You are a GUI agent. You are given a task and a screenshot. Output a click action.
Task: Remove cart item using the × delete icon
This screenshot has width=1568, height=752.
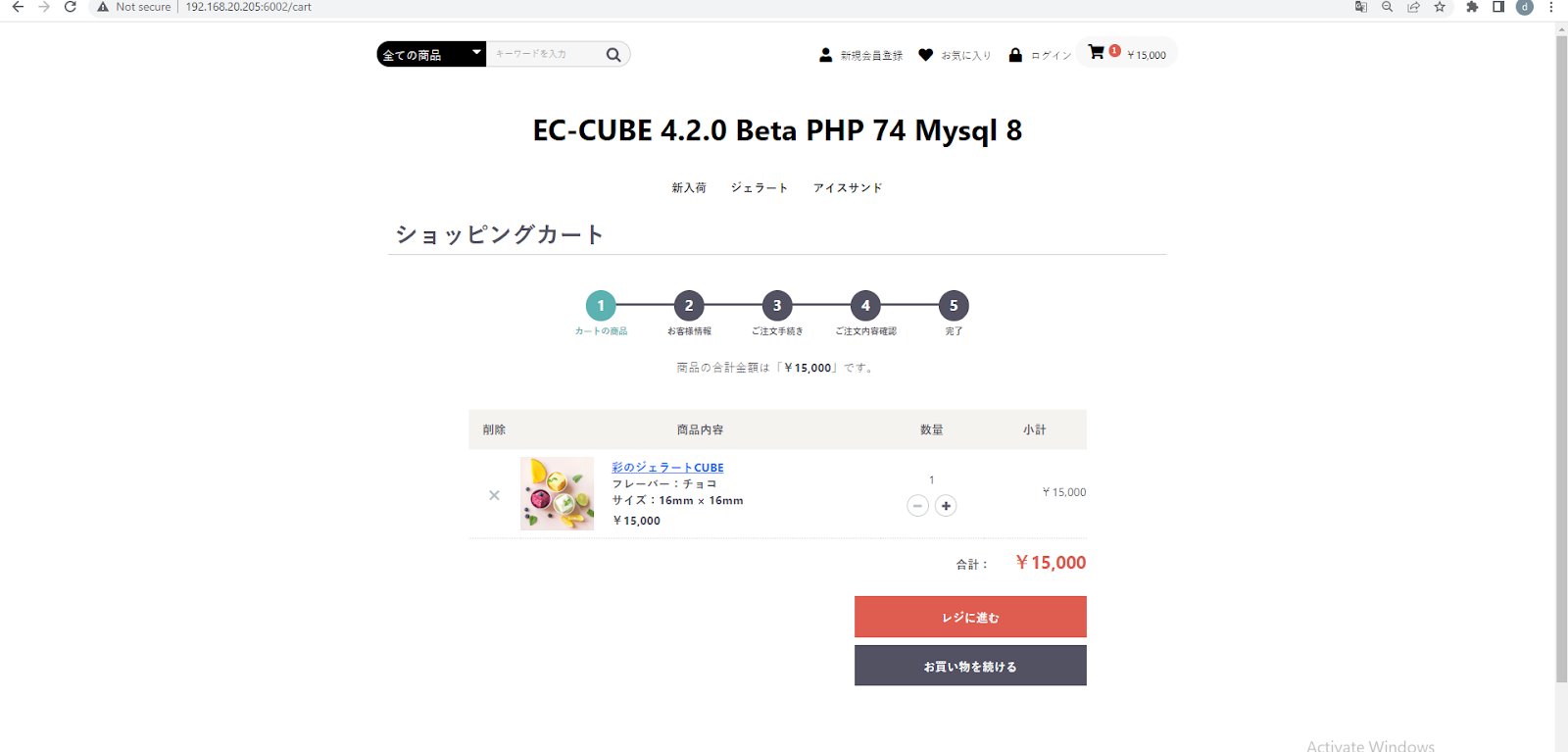(x=494, y=495)
